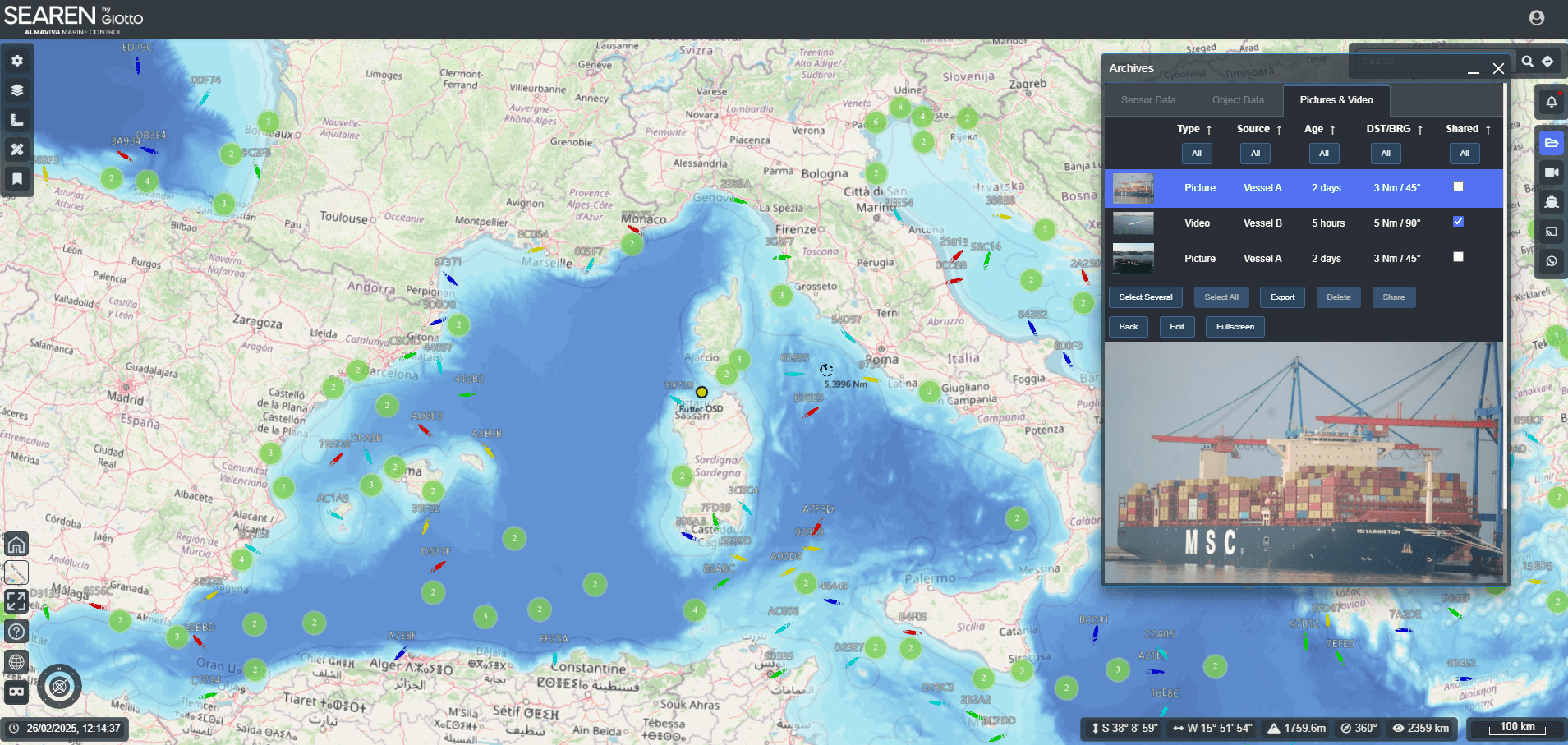
Task: Select the ruler measurement tool
Action: pyautogui.click(x=17, y=120)
